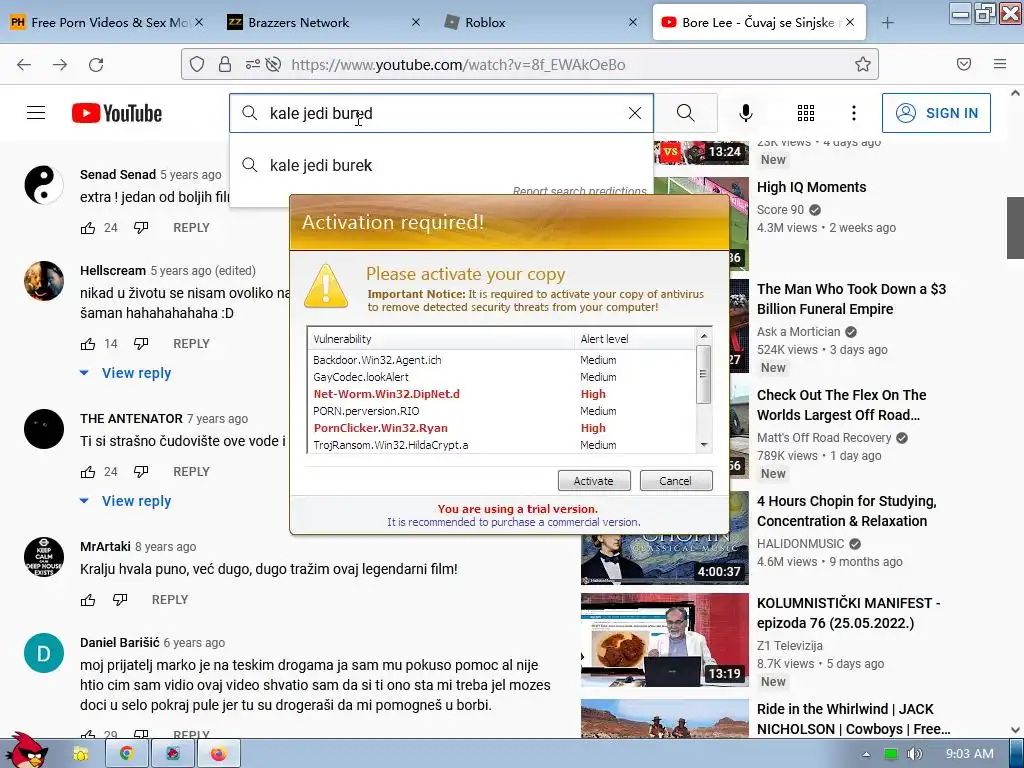Open High IQ Moments video title
This screenshot has width=1024, height=768.
coord(811,187)
